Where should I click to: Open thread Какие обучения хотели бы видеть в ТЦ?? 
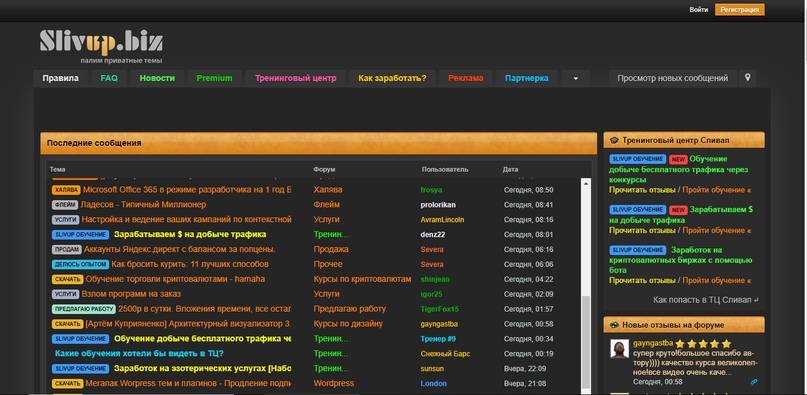(x=139, y=354)
